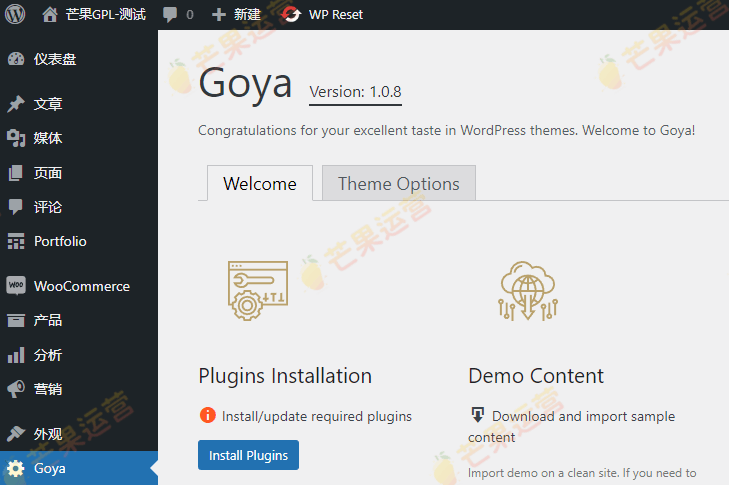The image size is (729, 485).
Task: Click "Install/update required plugins" text
Action: [x=317, y=416]
